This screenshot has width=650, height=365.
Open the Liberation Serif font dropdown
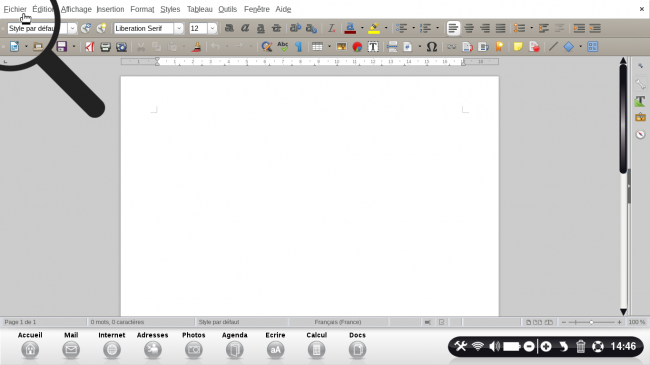coord(179,28)
